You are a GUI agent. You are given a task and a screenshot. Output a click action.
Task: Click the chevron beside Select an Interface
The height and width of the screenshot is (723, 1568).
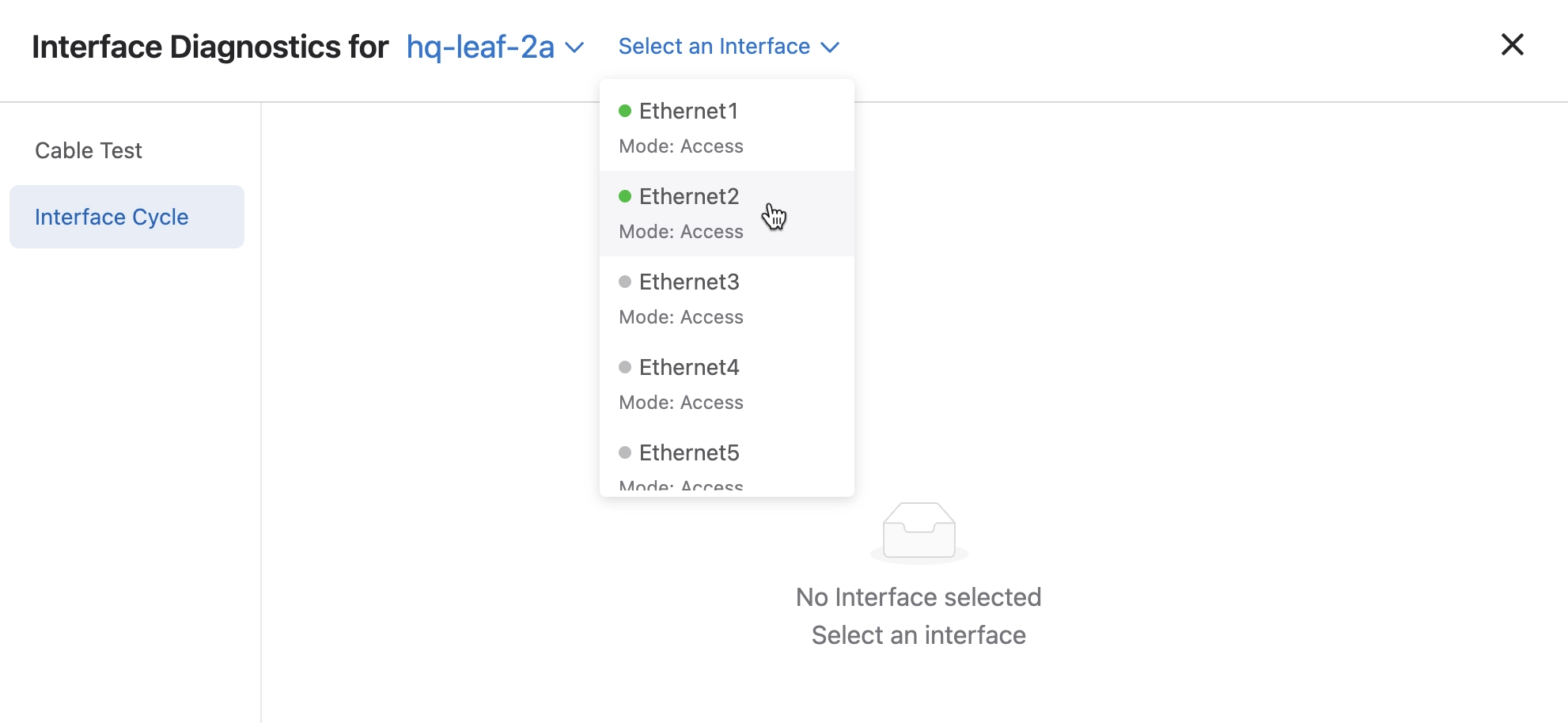pos(830,47)
